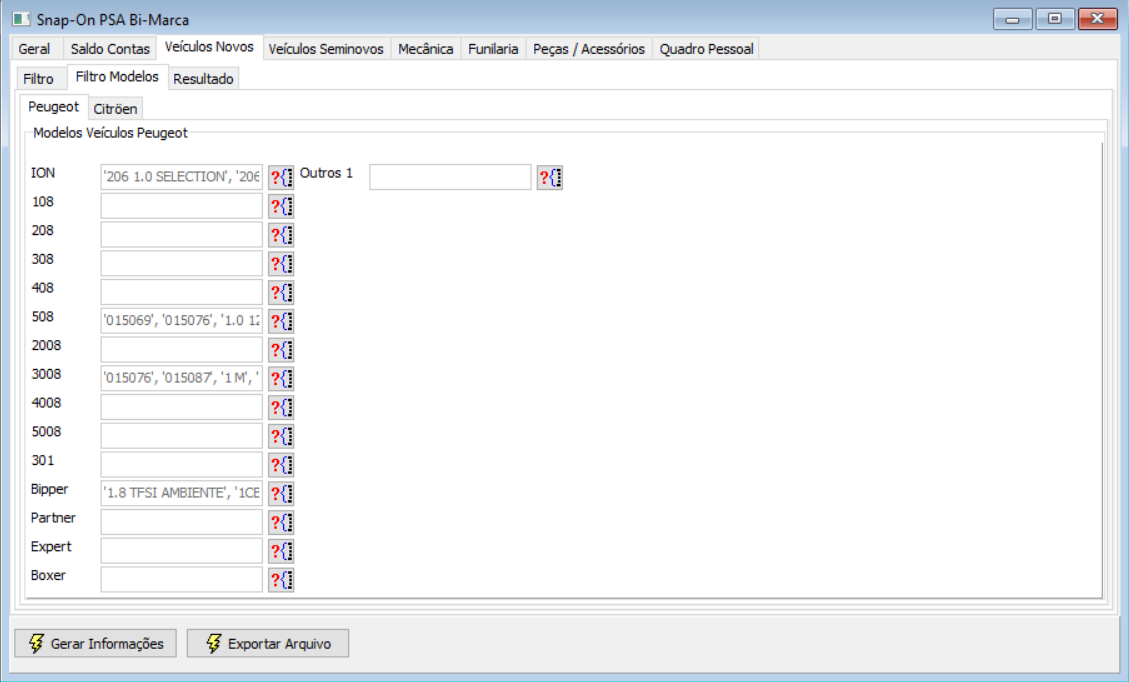
Task: Open query lookup icon for Boxer row
Action: coord(281,580)
